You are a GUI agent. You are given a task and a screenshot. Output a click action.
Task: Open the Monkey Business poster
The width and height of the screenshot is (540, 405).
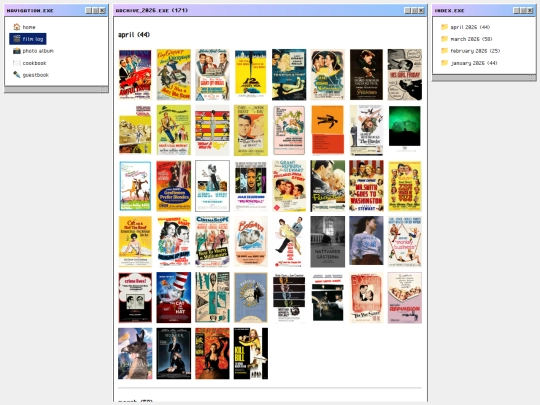tap(405, 242)
